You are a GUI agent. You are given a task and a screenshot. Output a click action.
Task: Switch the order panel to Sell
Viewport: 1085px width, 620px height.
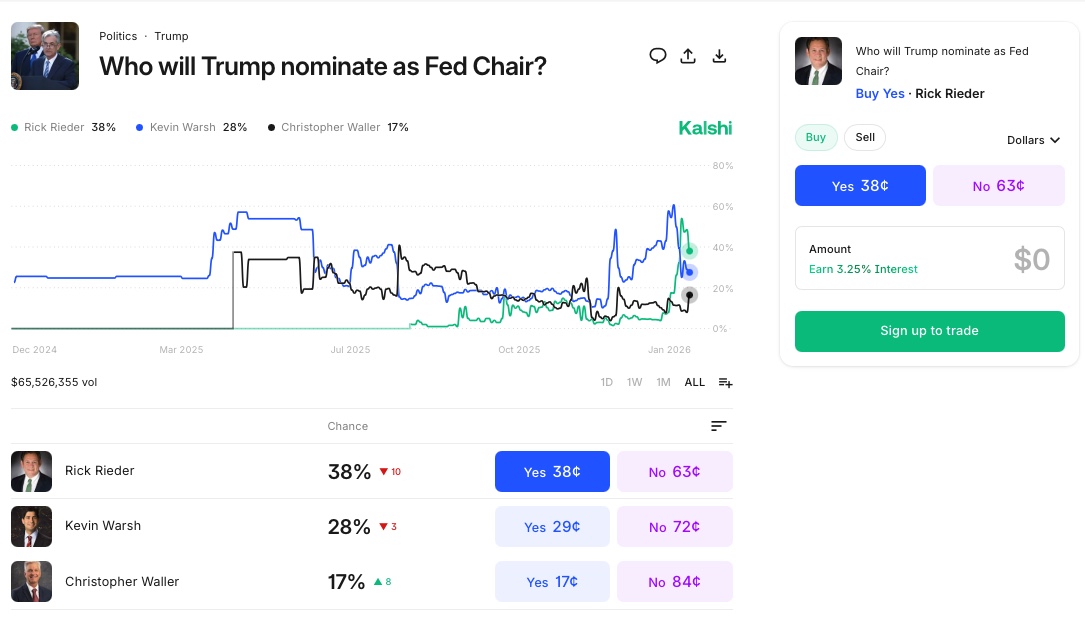pyautogui.click(x=865, y=137)
